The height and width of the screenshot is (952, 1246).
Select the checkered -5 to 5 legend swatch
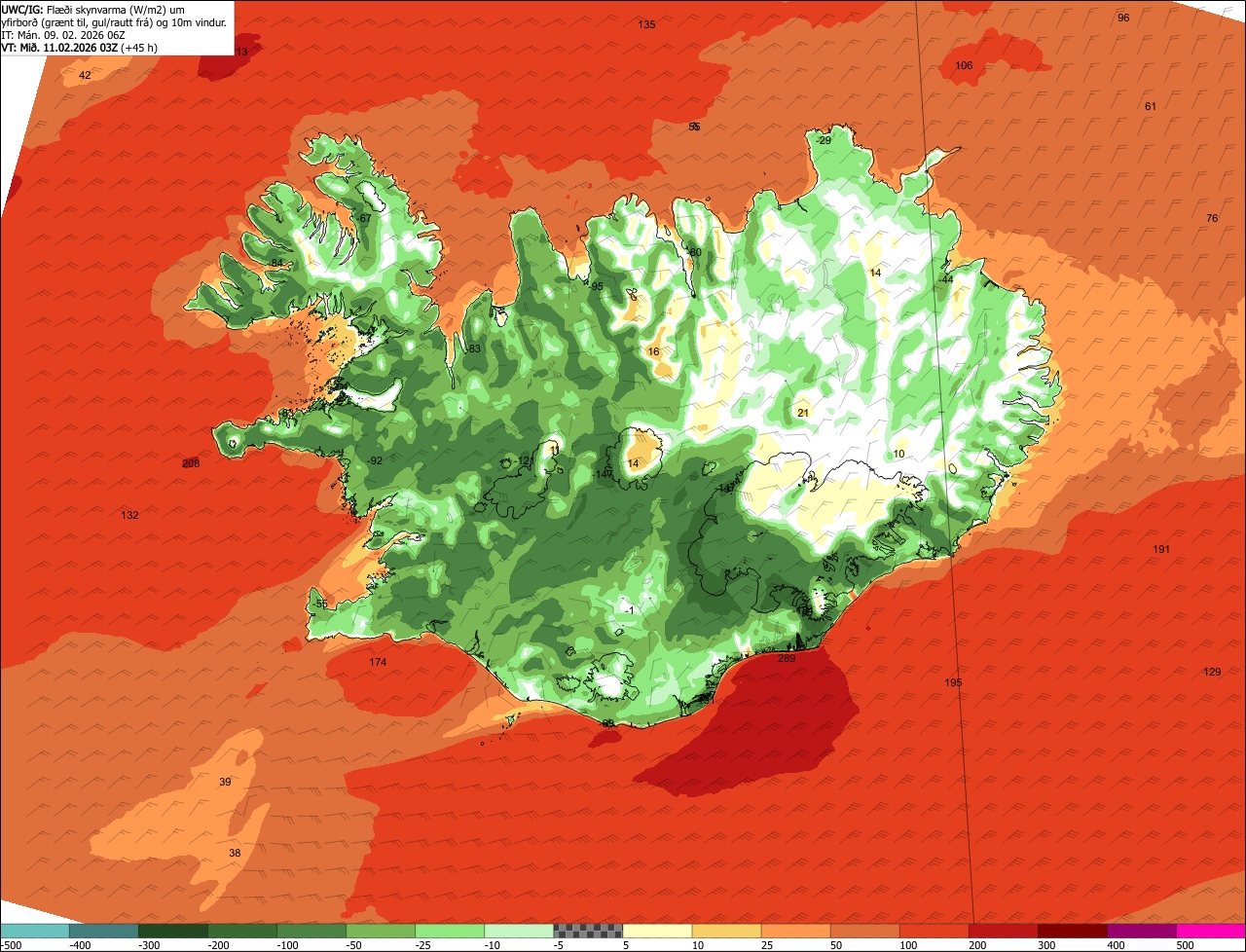(x=588, y=931)
